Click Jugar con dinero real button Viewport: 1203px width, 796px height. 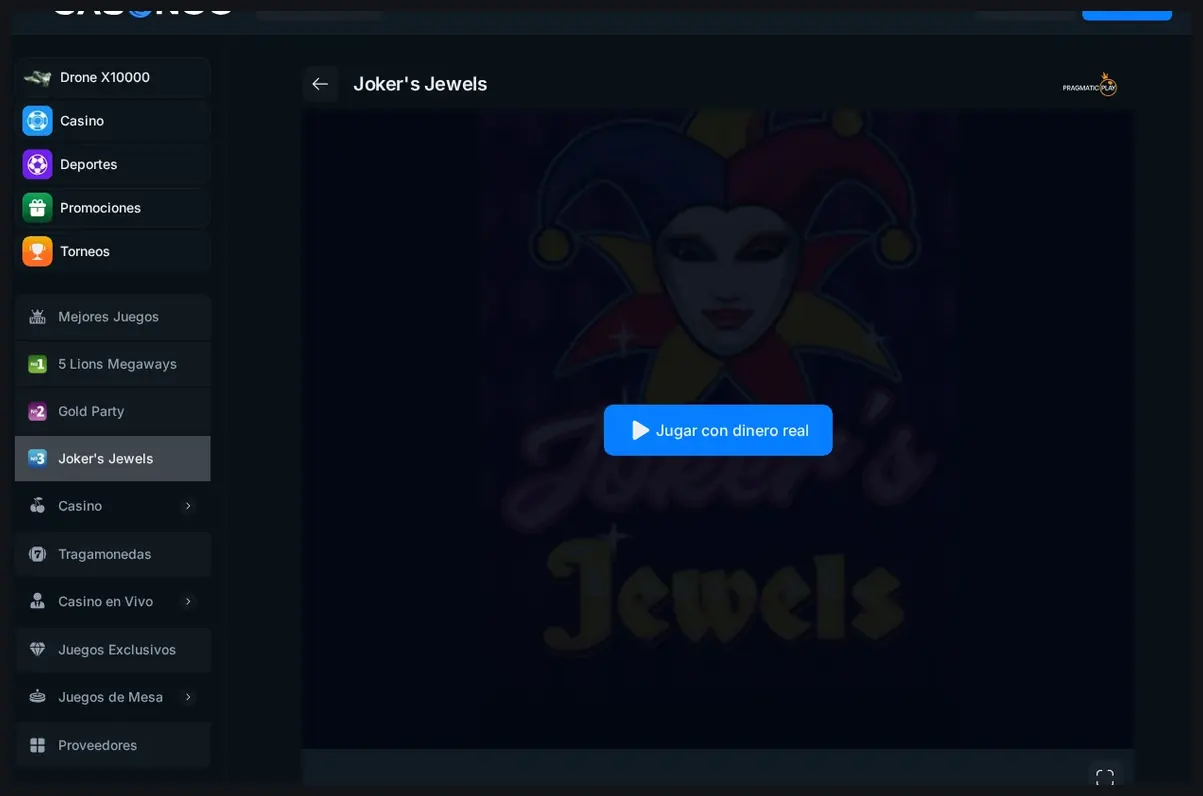click(x=718, y=430)
